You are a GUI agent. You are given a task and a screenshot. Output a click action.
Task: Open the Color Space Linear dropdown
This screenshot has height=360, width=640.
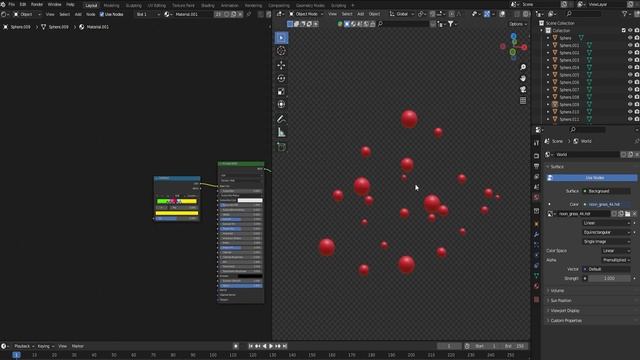tap(616, 251)
